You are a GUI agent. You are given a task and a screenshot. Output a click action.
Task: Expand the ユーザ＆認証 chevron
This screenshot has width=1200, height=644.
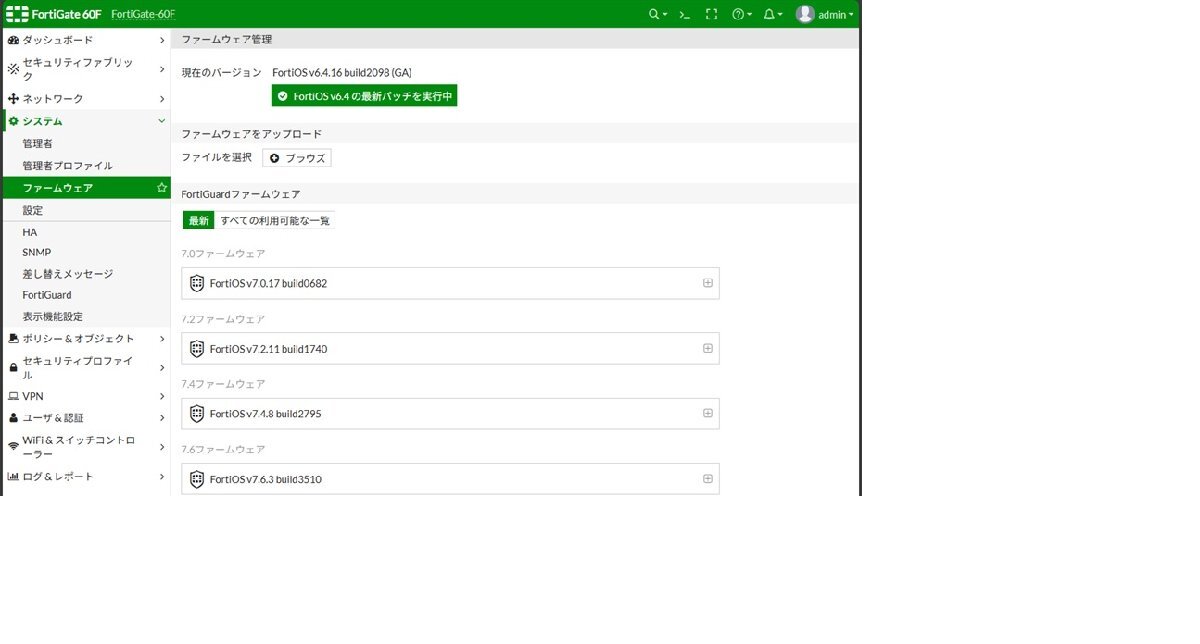coord(162,418)
